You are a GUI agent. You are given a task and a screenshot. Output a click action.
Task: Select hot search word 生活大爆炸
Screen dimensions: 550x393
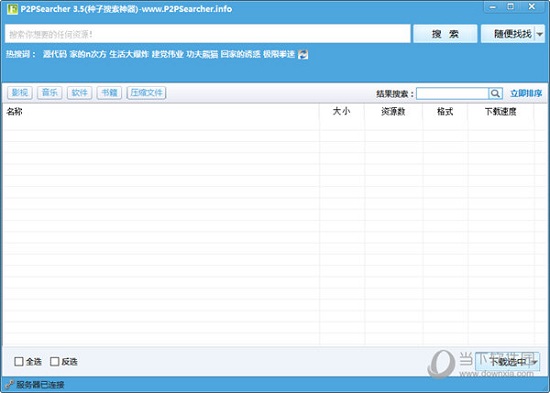(x=129, y=54)
